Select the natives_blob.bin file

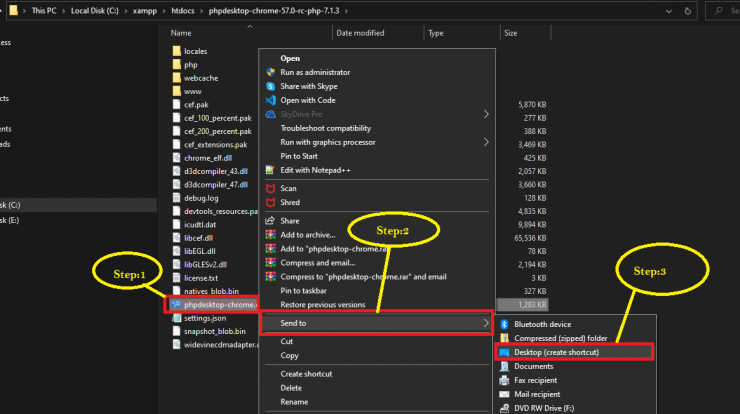click(211, 292)
